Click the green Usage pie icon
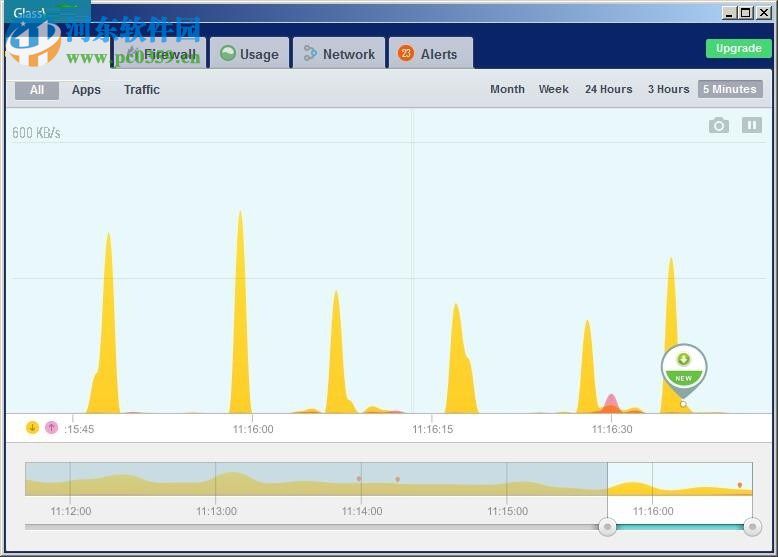 (228, 54)
